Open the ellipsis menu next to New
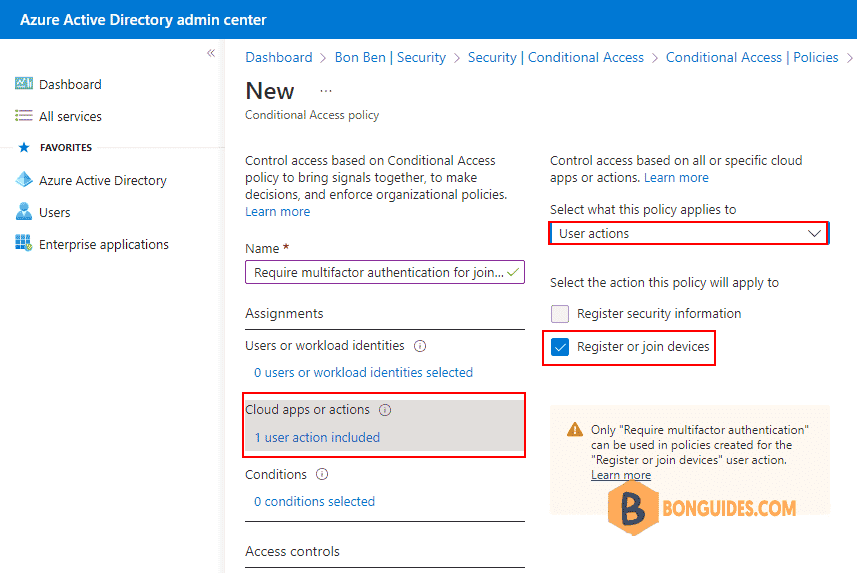This screenshot has height=573, width=857. [326, 91]
